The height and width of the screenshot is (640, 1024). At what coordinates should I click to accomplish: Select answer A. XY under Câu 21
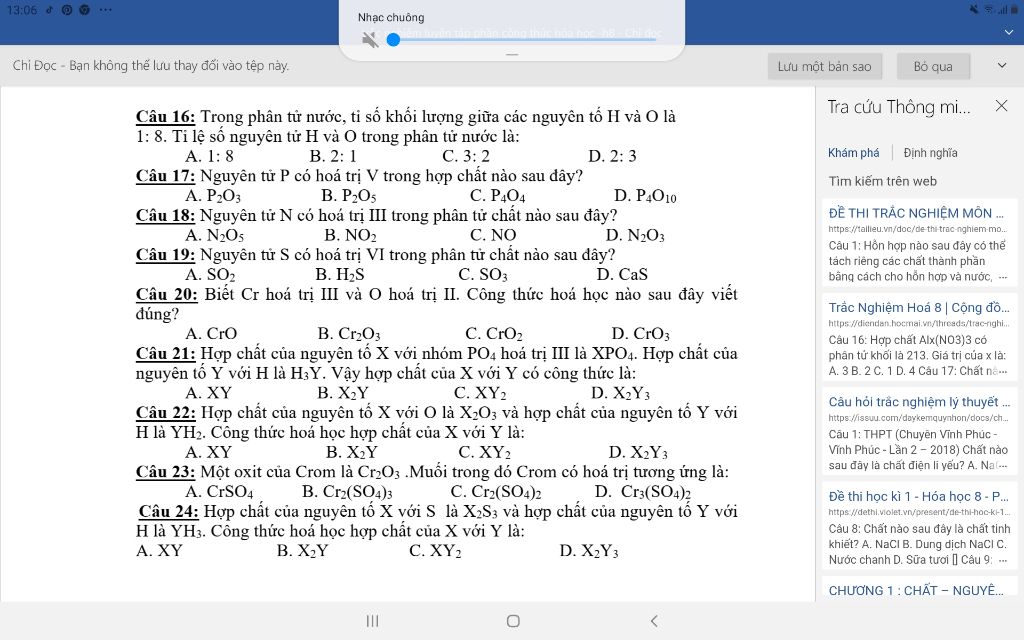pyautogui.click(x=208, y=393)
